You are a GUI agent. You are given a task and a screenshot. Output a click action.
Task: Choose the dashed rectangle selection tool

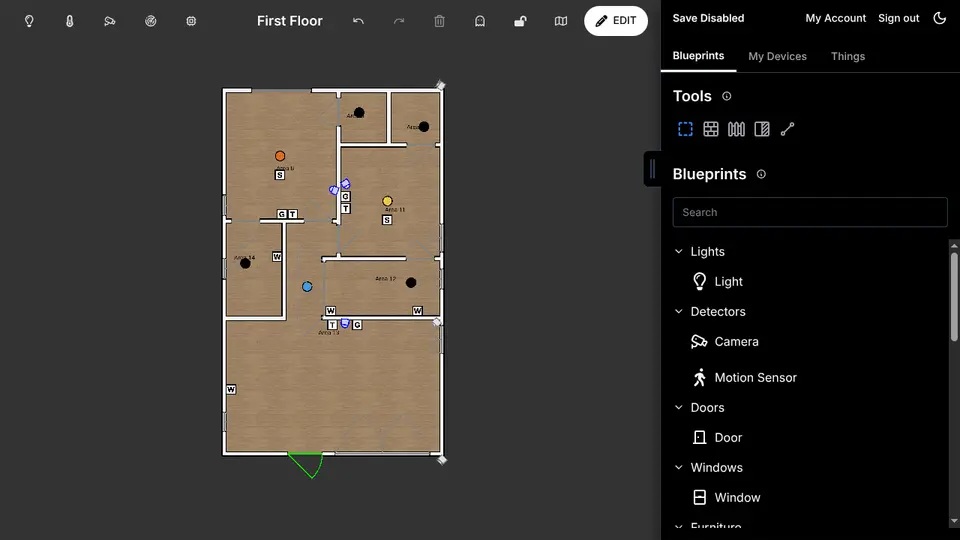point(685,129)
